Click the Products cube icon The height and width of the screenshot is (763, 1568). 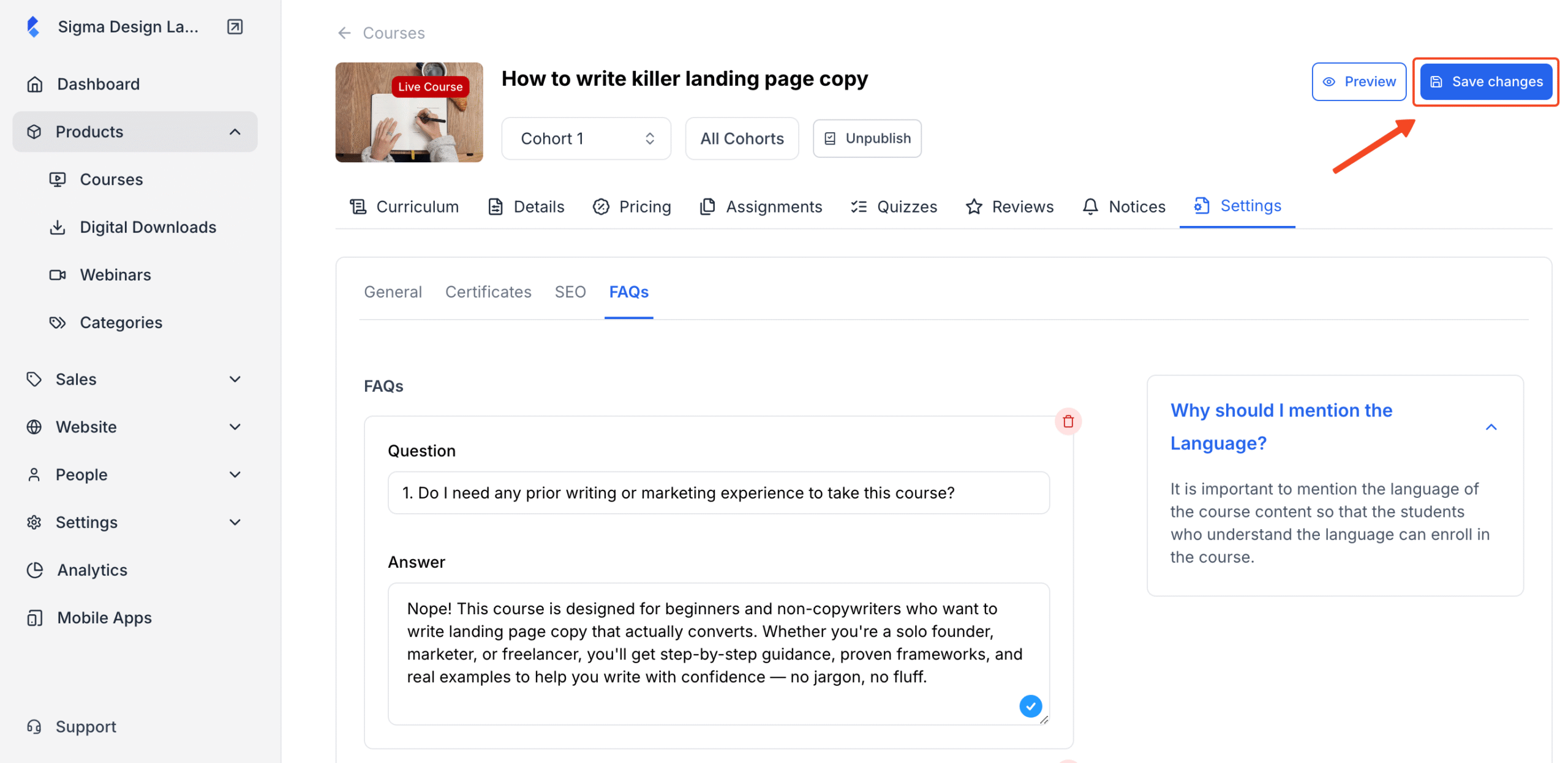coord(34,132)
